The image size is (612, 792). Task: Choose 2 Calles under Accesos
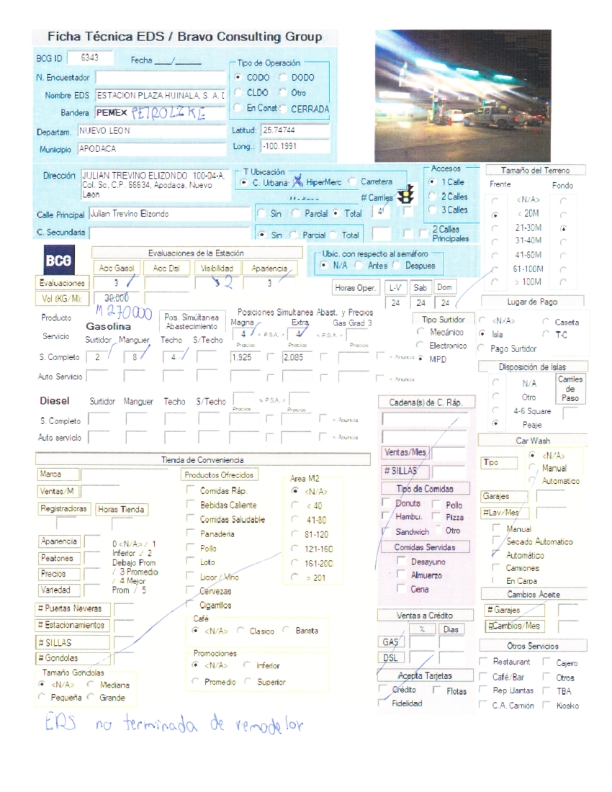pyautogui.click(x=432, y=196)
